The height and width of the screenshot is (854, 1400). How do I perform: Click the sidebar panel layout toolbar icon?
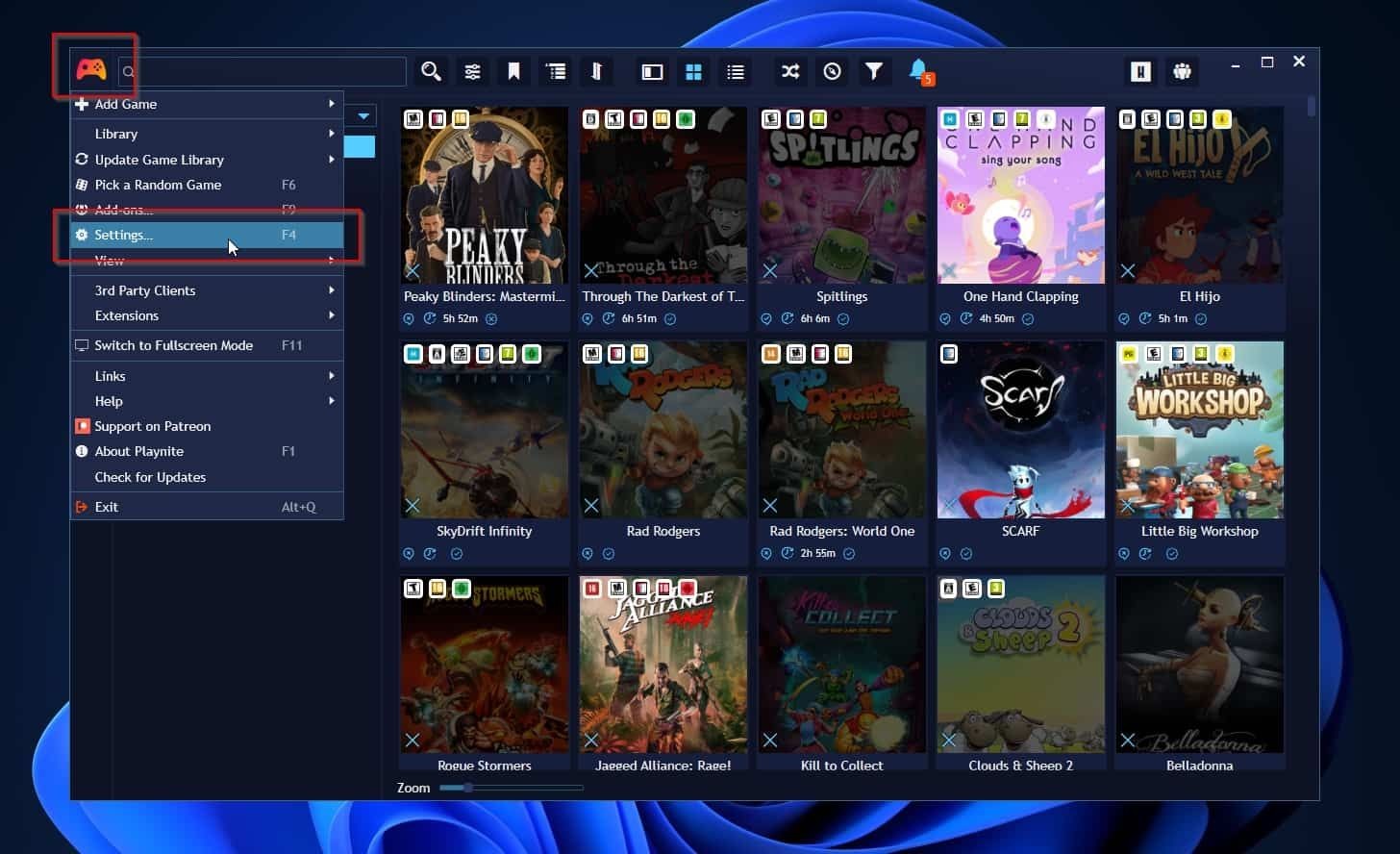pos(652,72)
